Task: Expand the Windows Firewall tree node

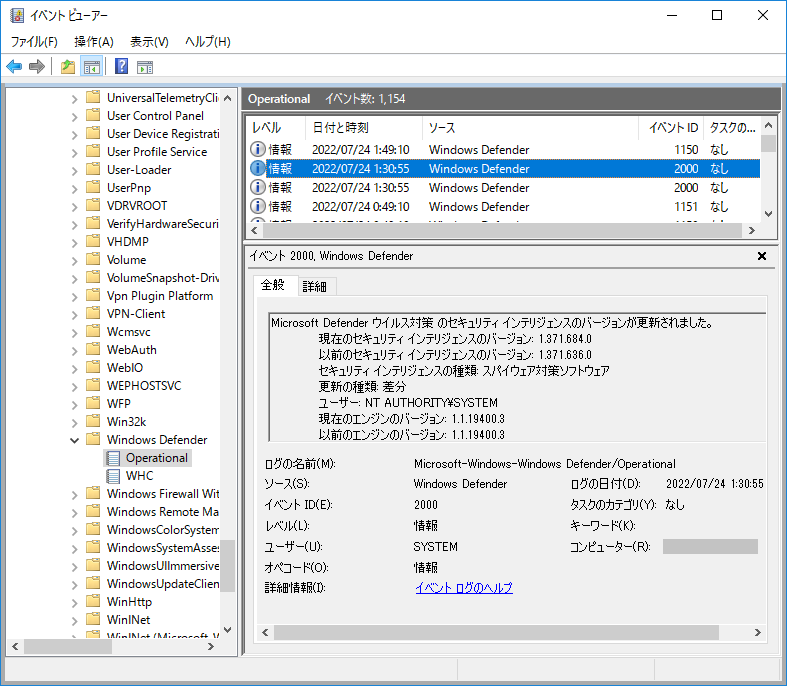Action: [74, 494]
